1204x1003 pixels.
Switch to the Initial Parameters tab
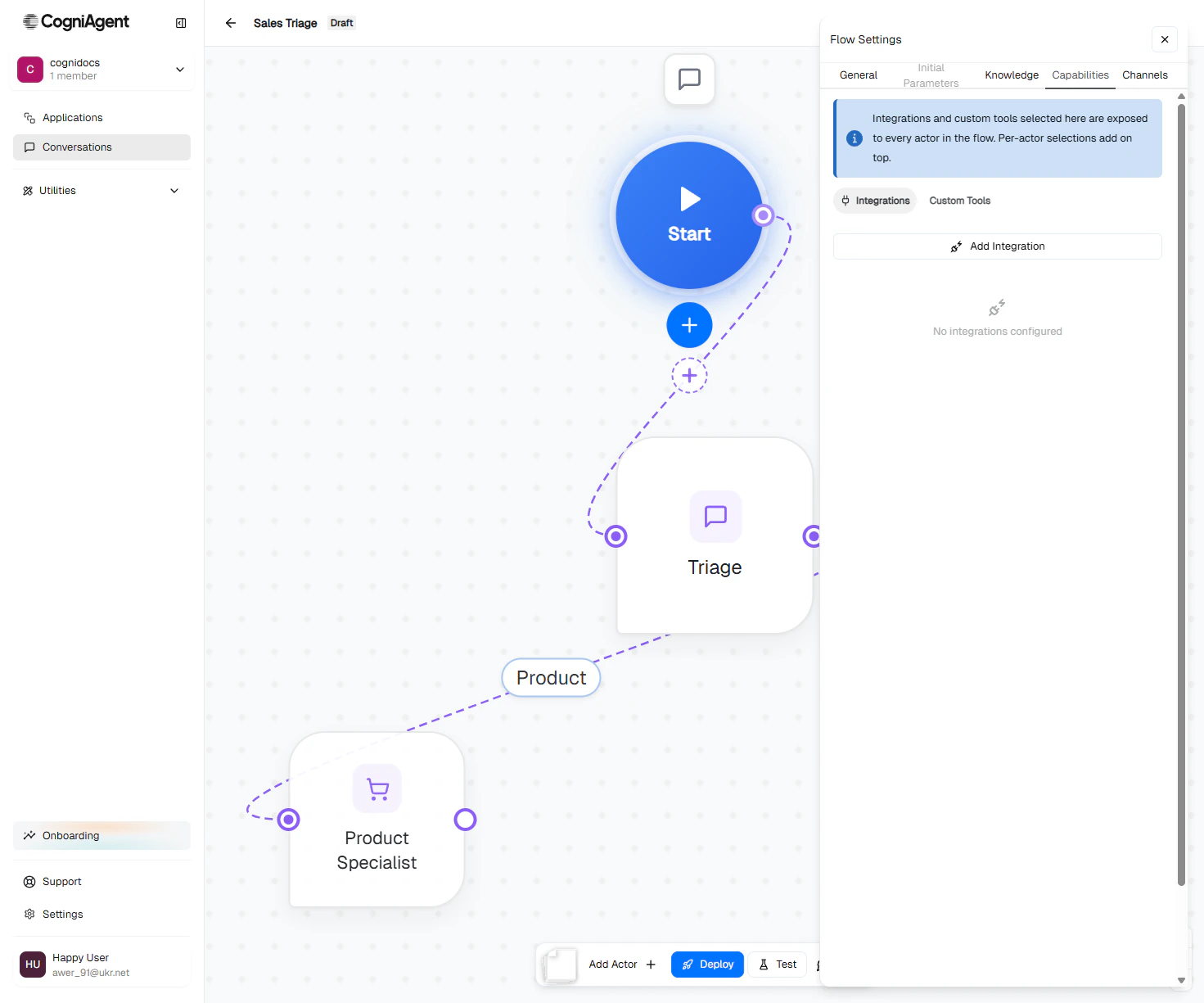pyautogui.click(x=931, y=75)
